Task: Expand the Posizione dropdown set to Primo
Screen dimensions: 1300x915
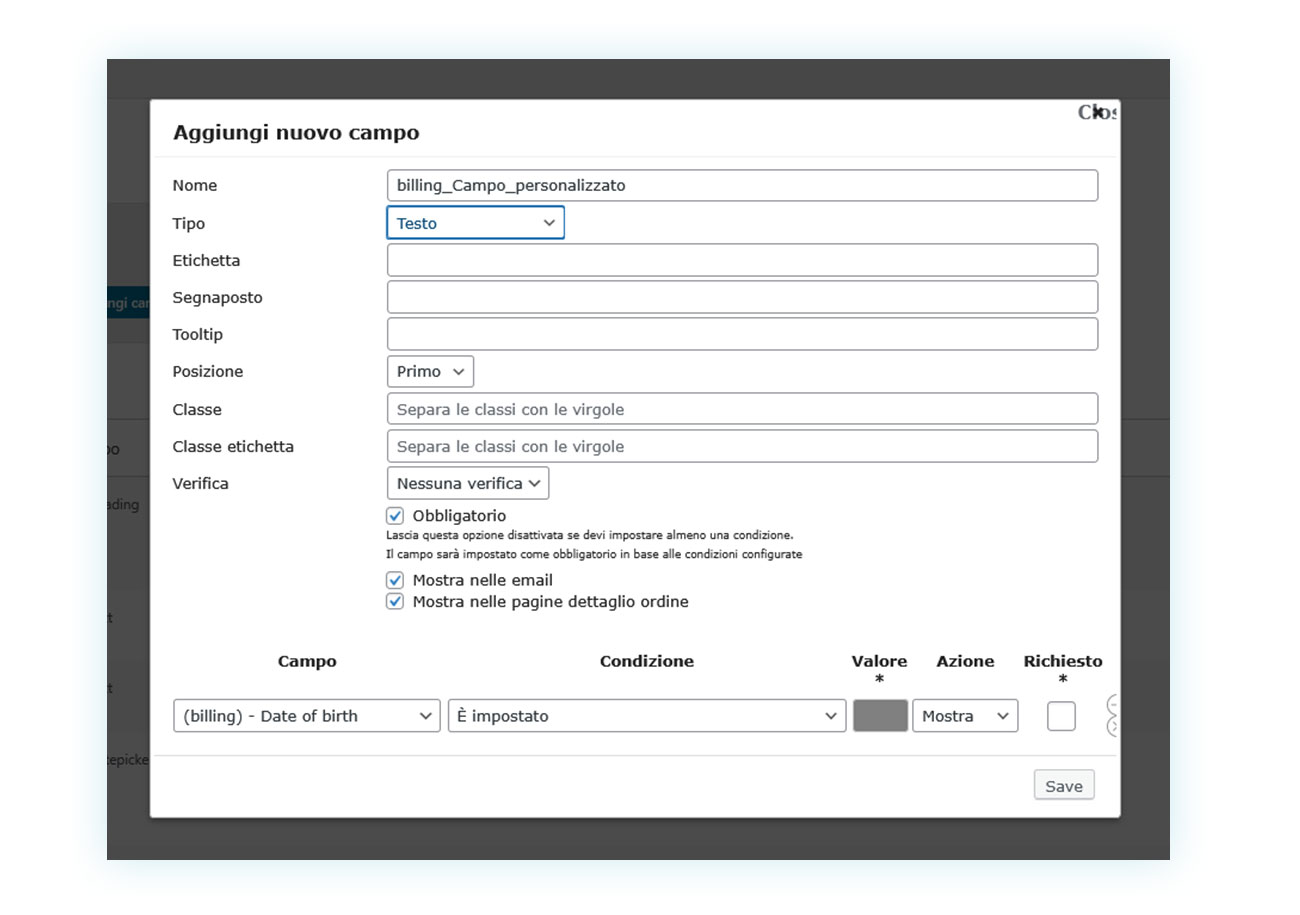Action: 430,371
